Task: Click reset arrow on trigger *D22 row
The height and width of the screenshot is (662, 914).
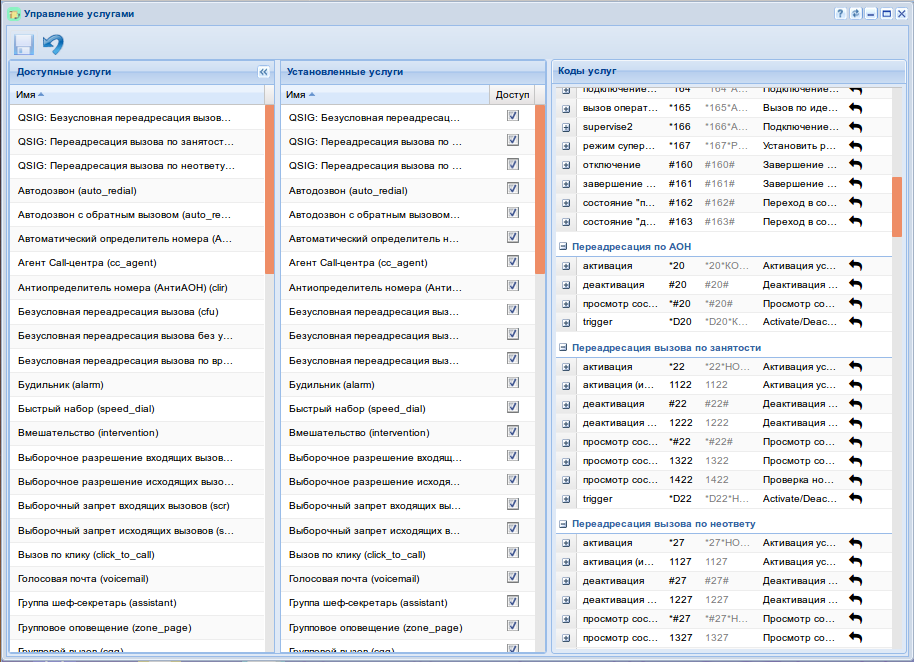Action: 855,498
